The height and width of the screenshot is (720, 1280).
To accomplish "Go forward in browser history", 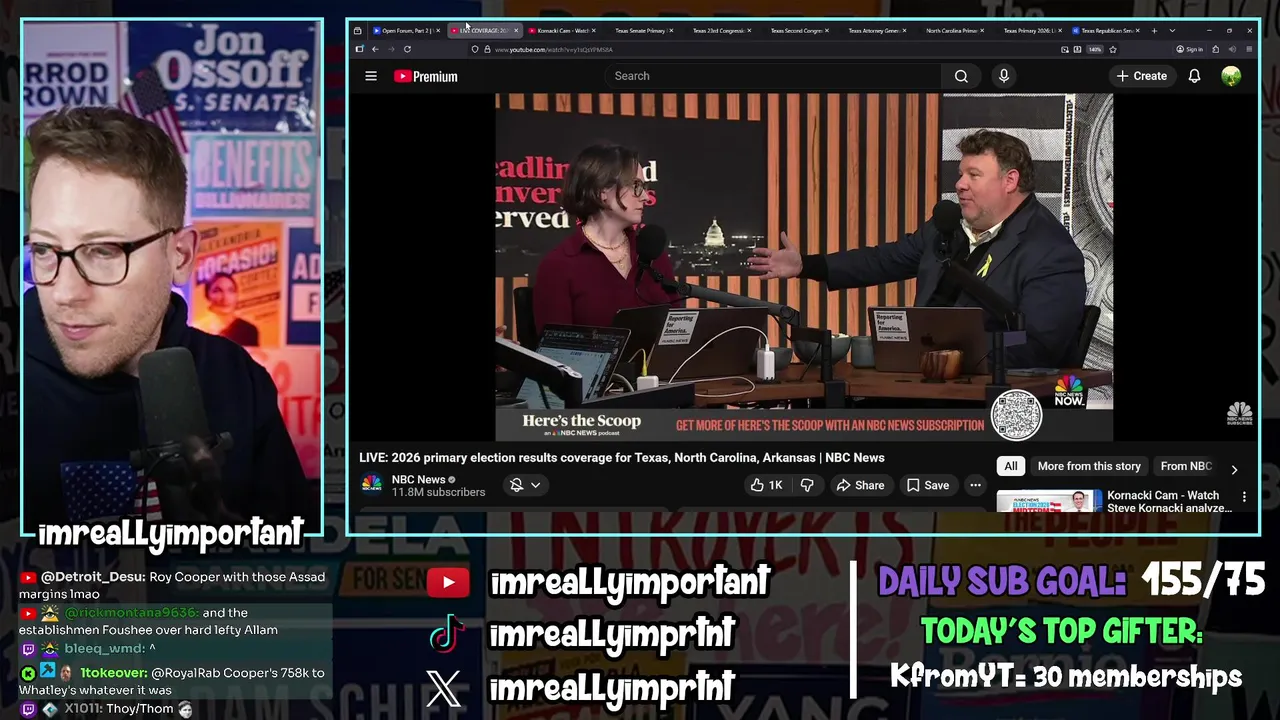I will pyautogui.click(x=391, y=49).
